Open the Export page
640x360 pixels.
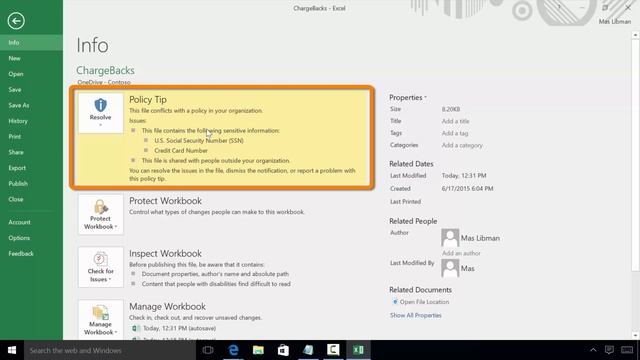tap(31, 168)
